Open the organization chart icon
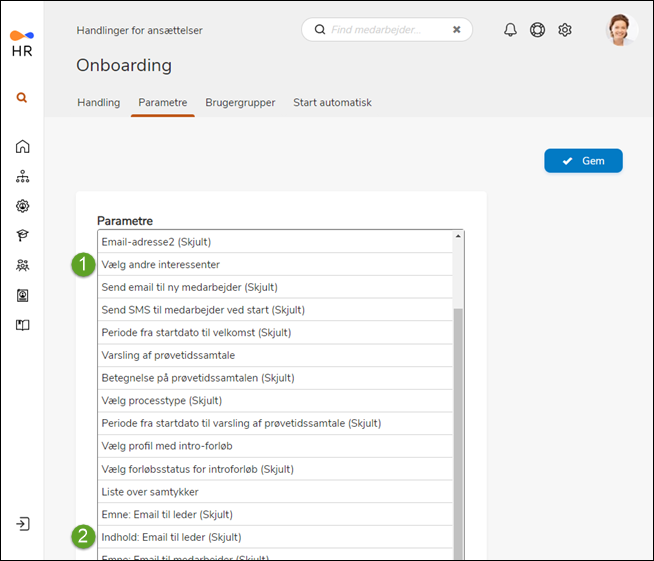The width and height of the screenshot is (654, 561). [x=22, y=177]
